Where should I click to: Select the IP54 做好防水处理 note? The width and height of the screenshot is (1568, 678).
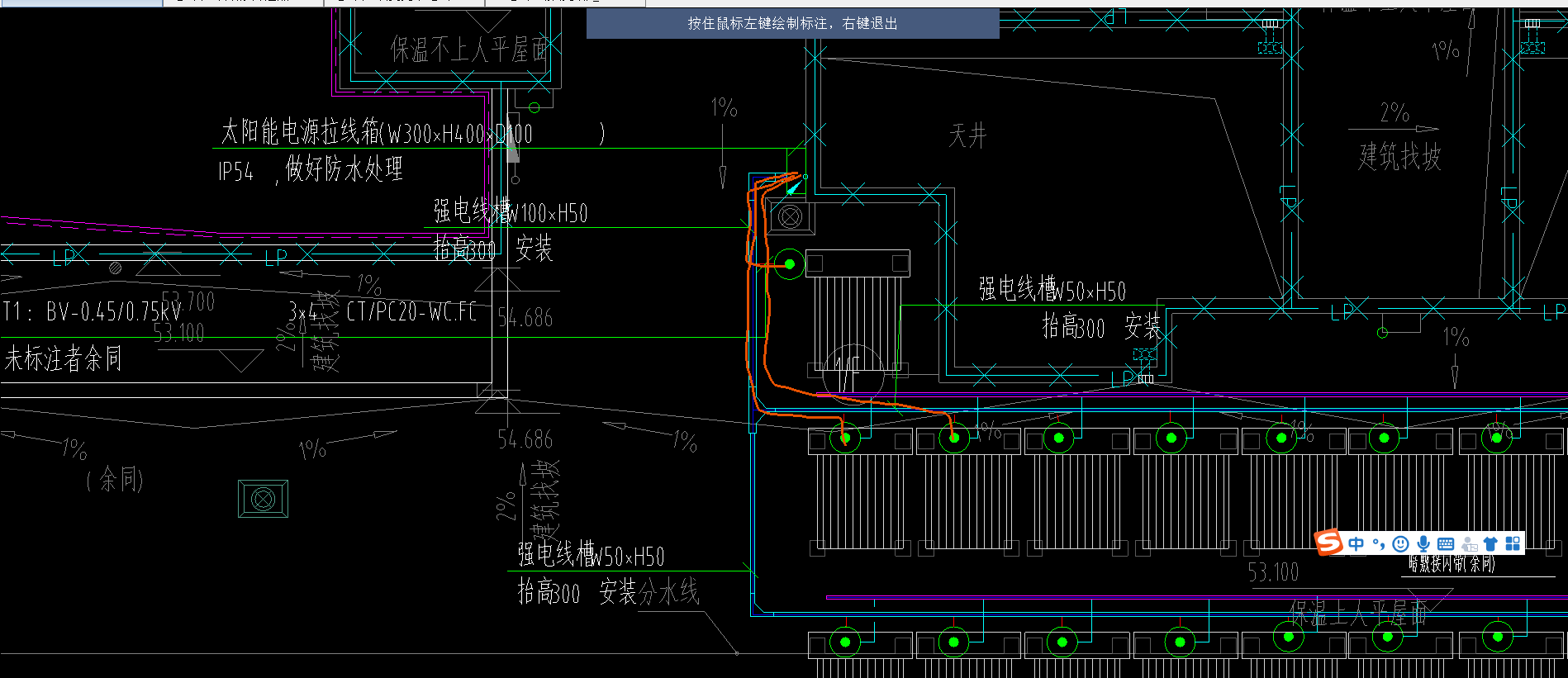coord(311,170)
